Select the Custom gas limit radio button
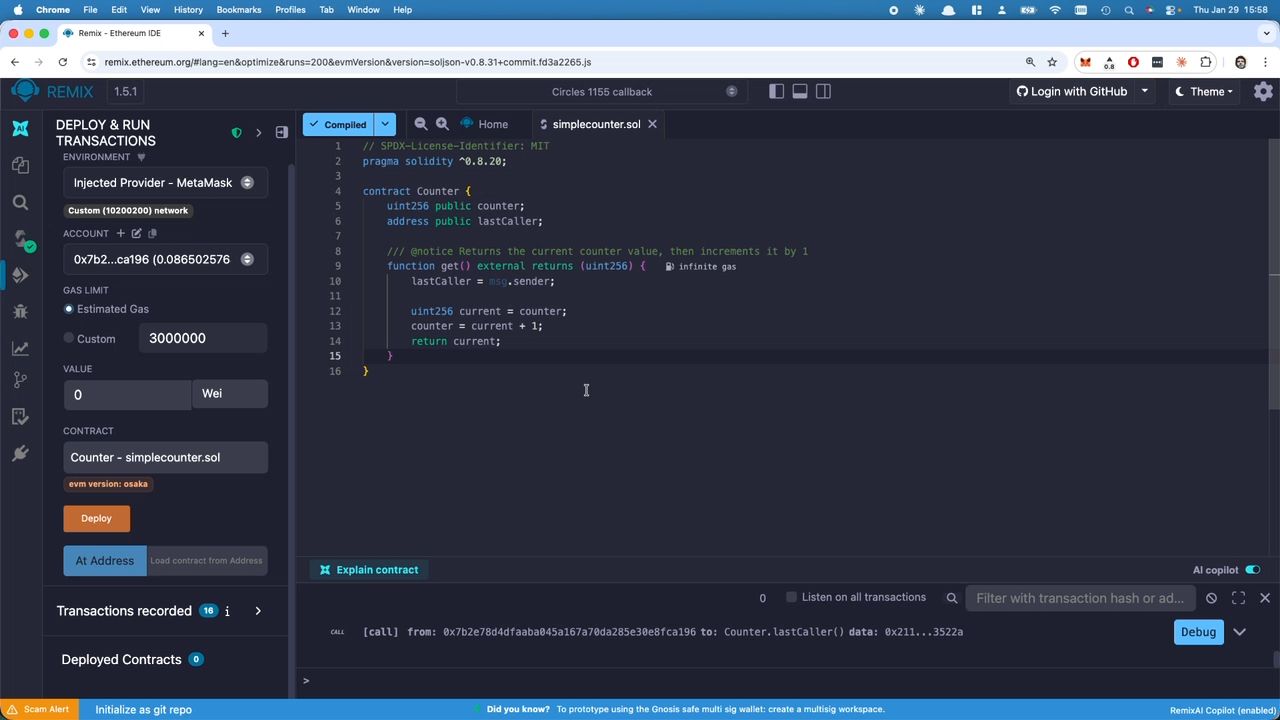The width and height of the screenshot is (1280, 720). 69,338
